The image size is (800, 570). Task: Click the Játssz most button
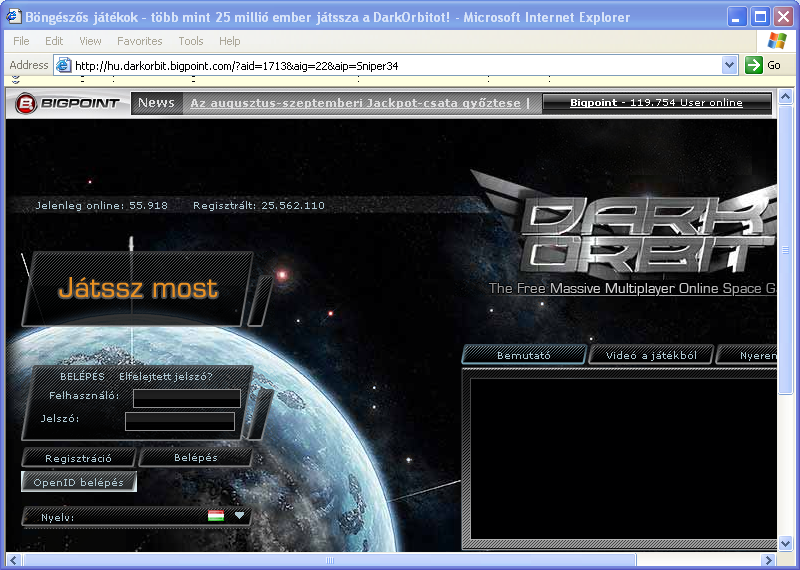[138, 288]
